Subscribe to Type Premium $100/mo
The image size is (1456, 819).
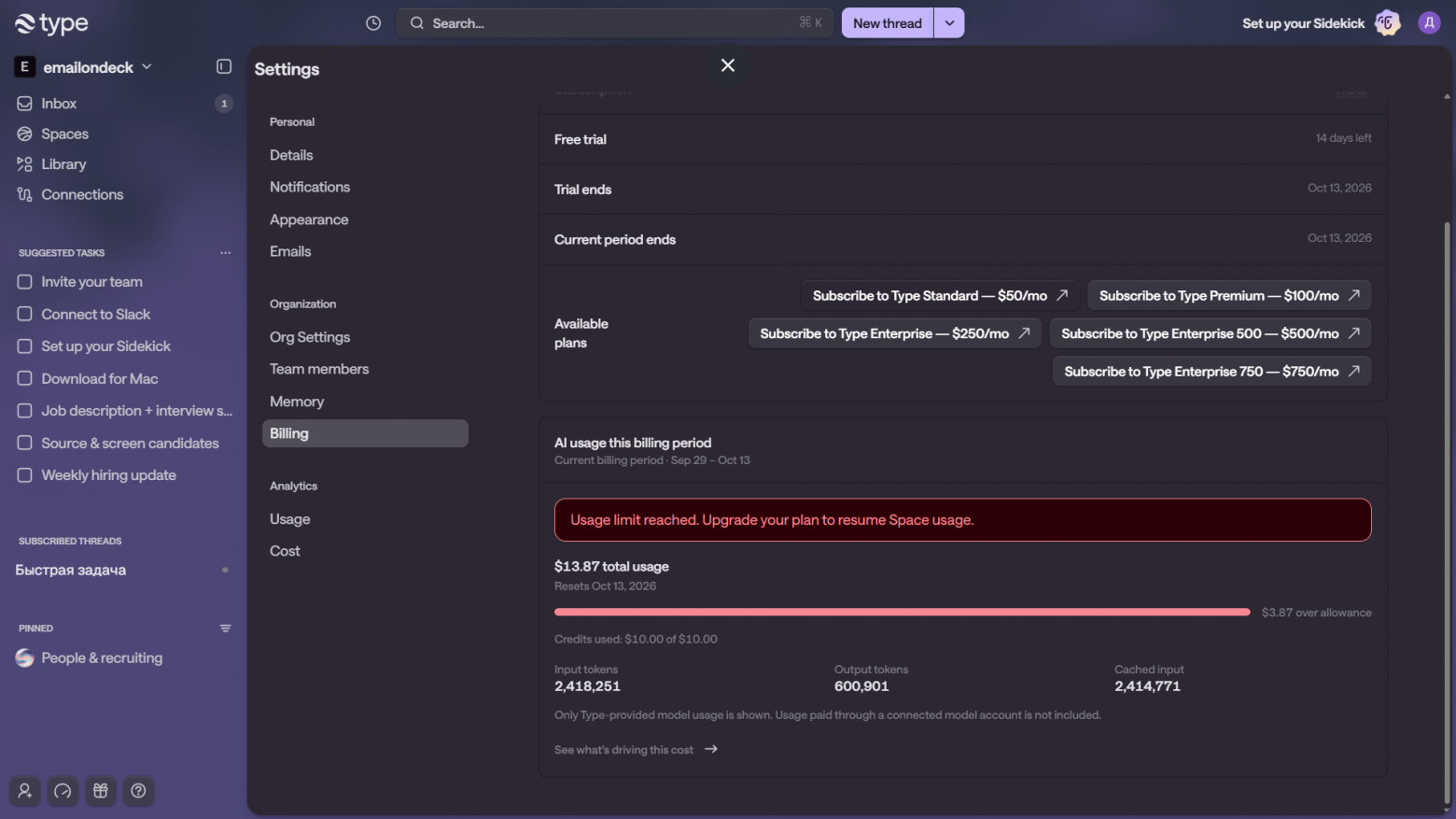pos(1229,296)
